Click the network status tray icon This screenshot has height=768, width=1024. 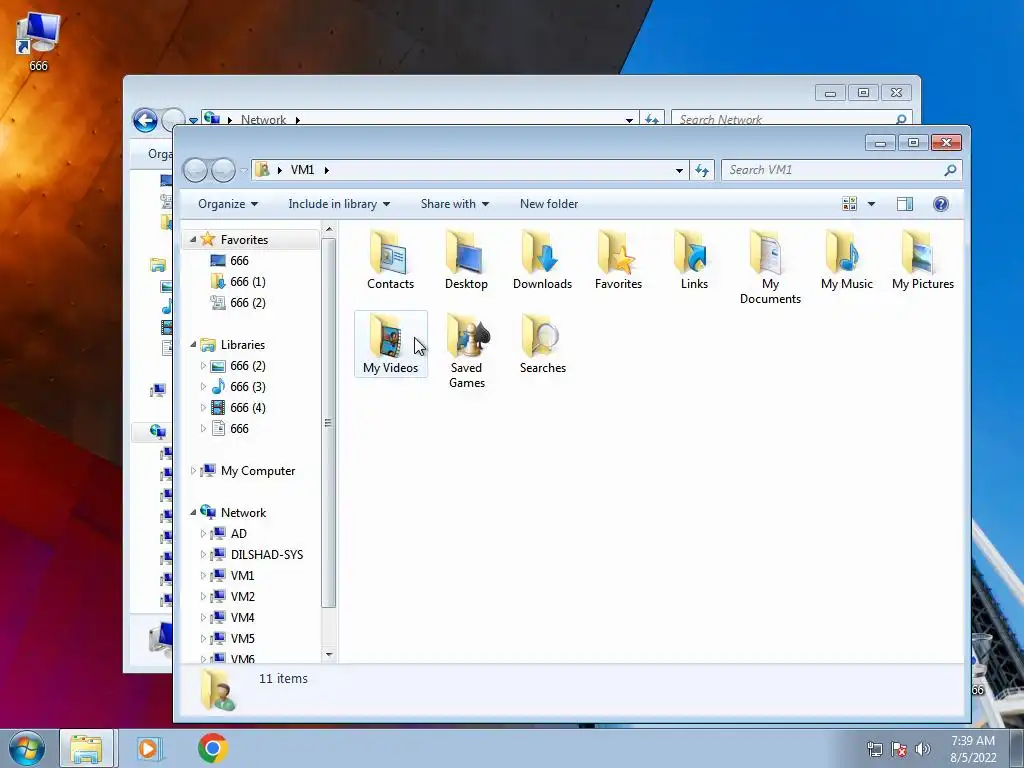(874, 749)
